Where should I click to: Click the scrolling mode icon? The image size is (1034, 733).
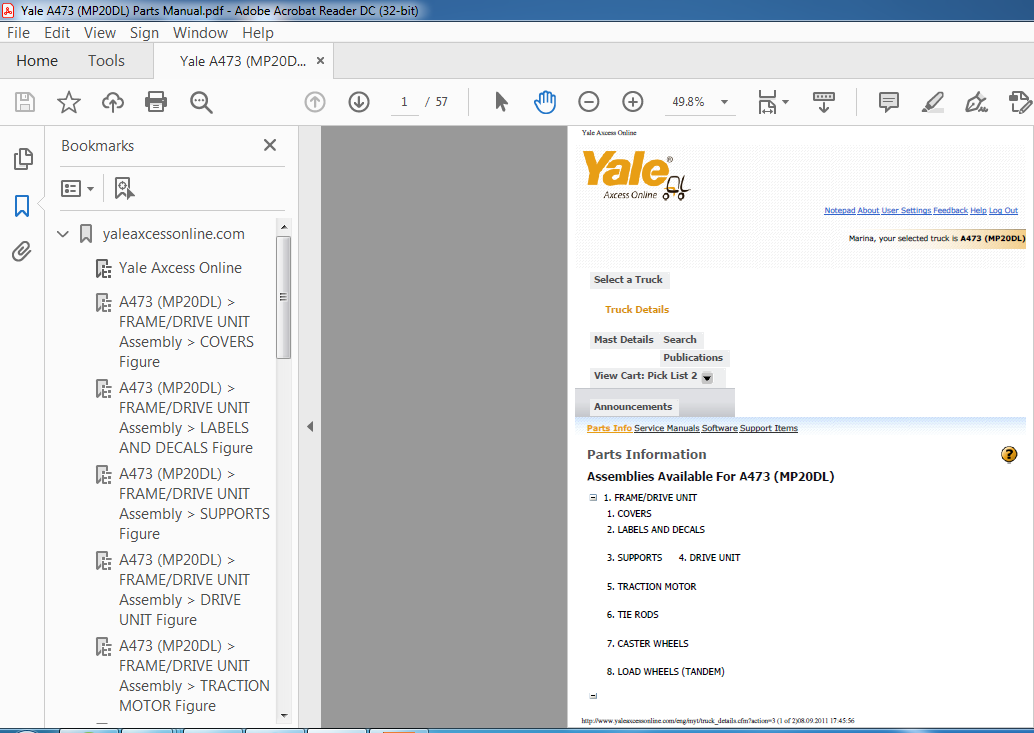pos(824,102)
